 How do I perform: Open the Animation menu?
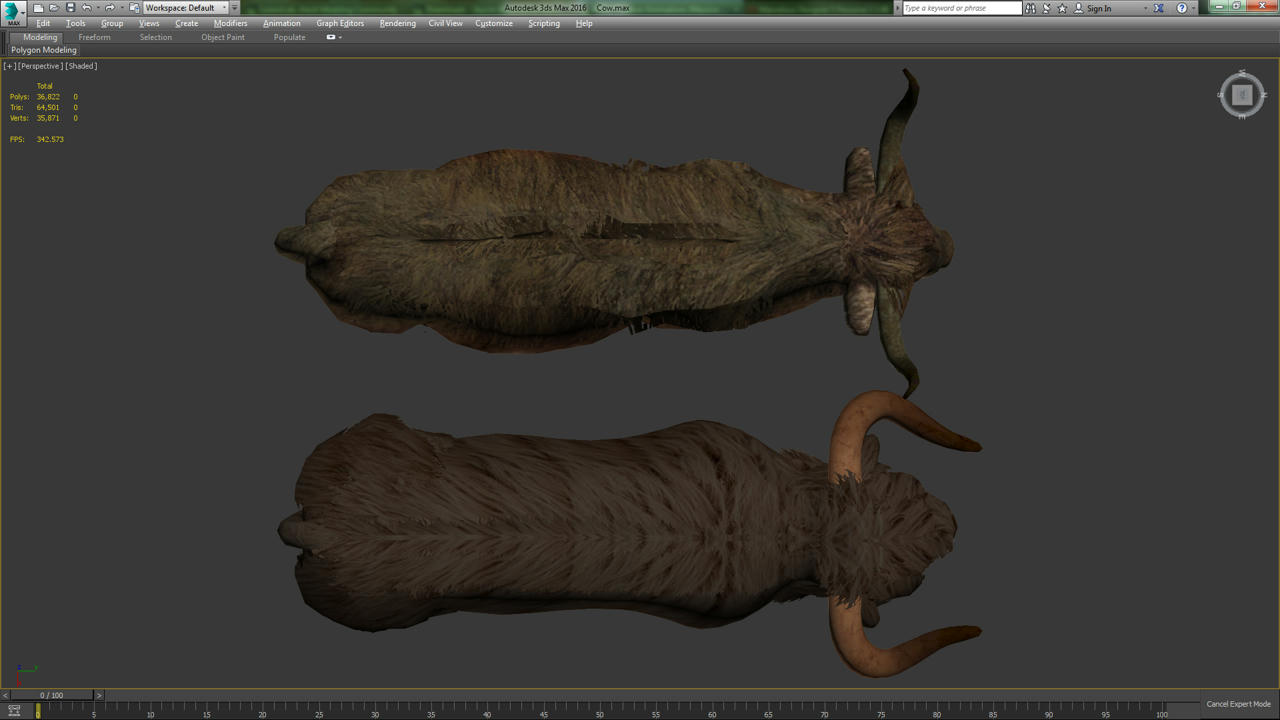coord(282,23)
